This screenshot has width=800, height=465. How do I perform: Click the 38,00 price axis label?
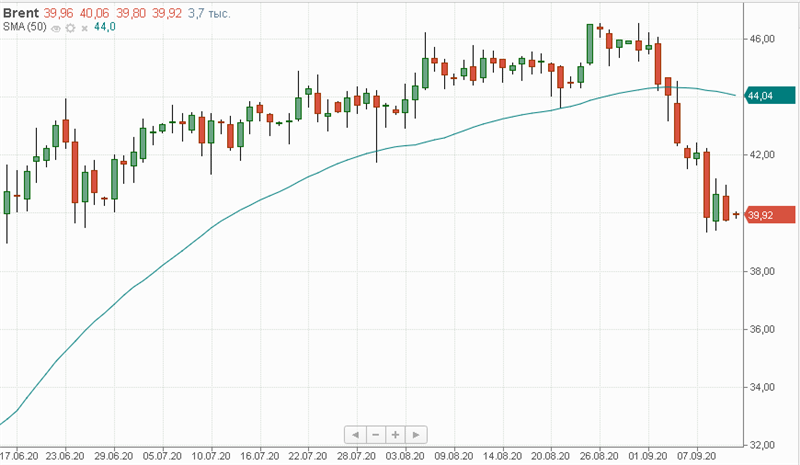(762, 271)
